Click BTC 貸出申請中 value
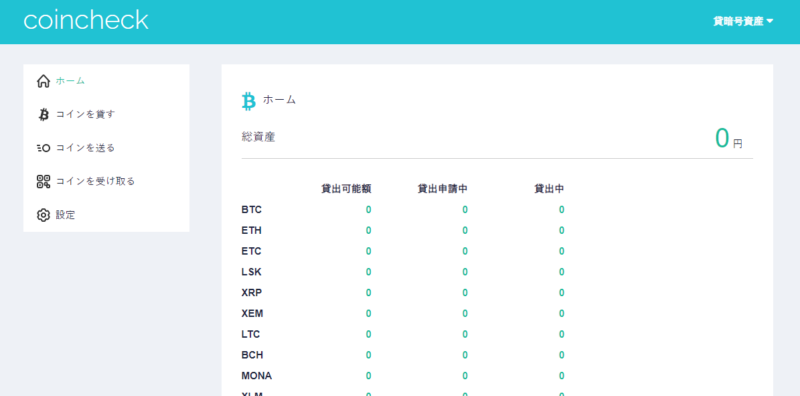The width and height of the screenshot is (800, 396). (465, 210)
